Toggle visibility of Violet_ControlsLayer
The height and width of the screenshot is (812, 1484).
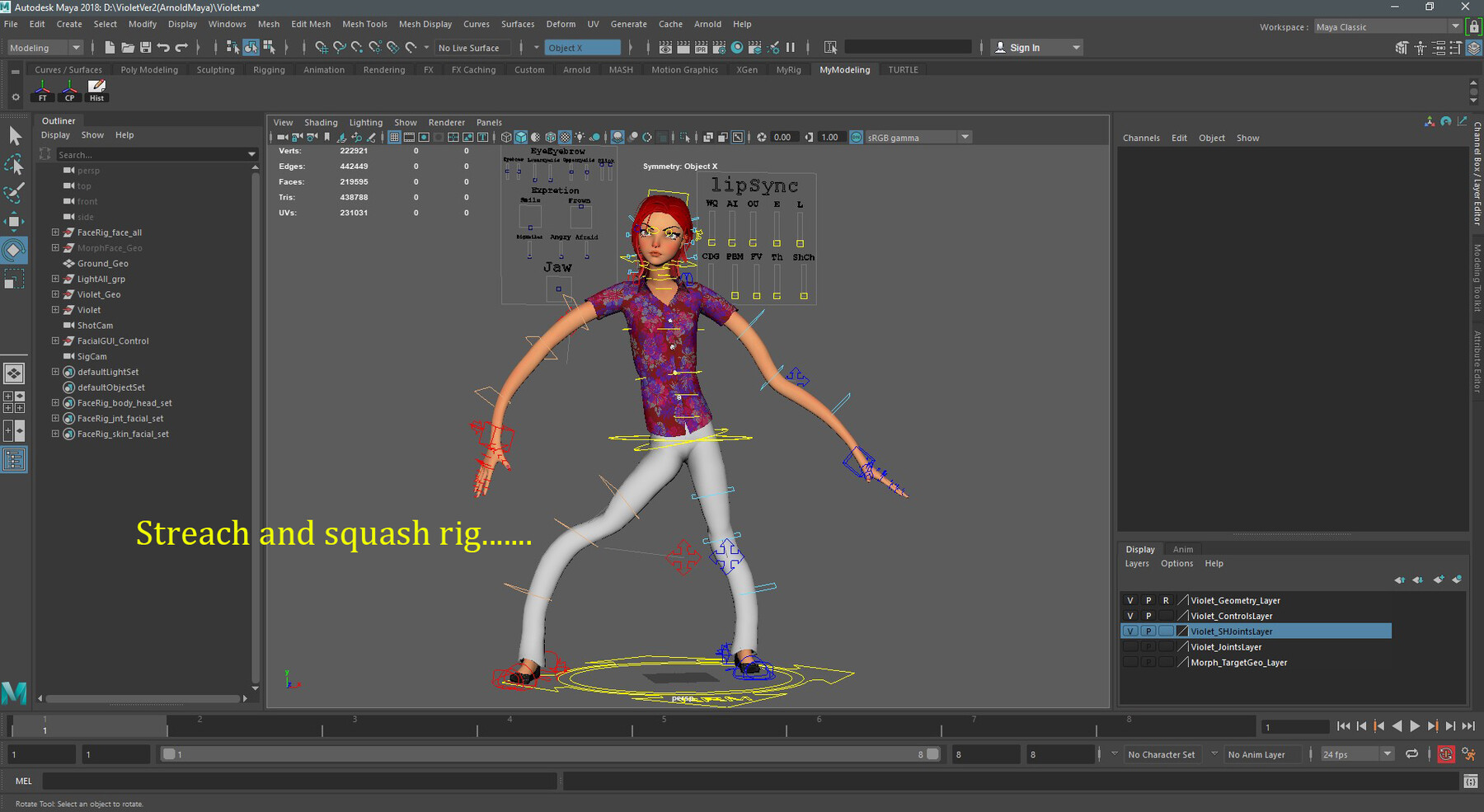[x=1129, y=617]
